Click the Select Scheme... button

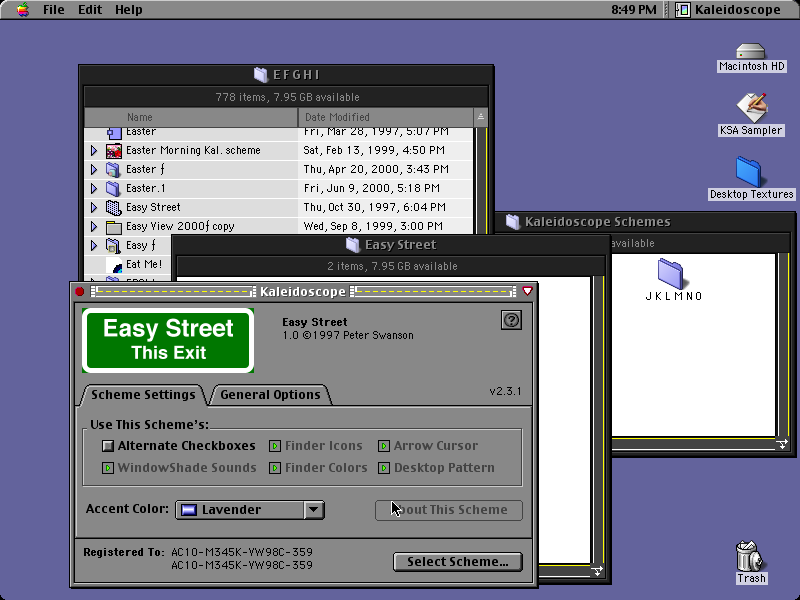(458, 562)
